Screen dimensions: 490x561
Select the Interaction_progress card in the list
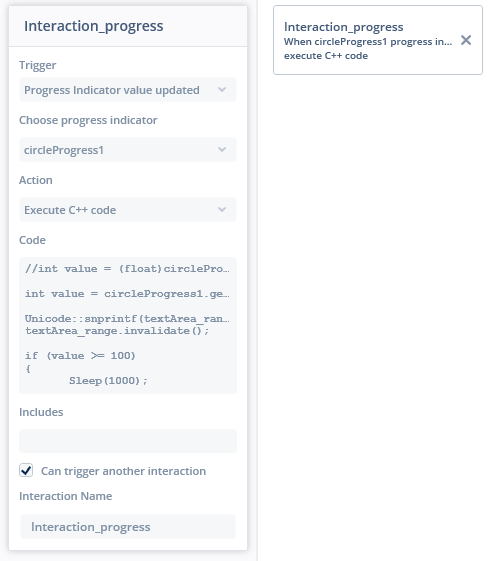tap(378, 40)
